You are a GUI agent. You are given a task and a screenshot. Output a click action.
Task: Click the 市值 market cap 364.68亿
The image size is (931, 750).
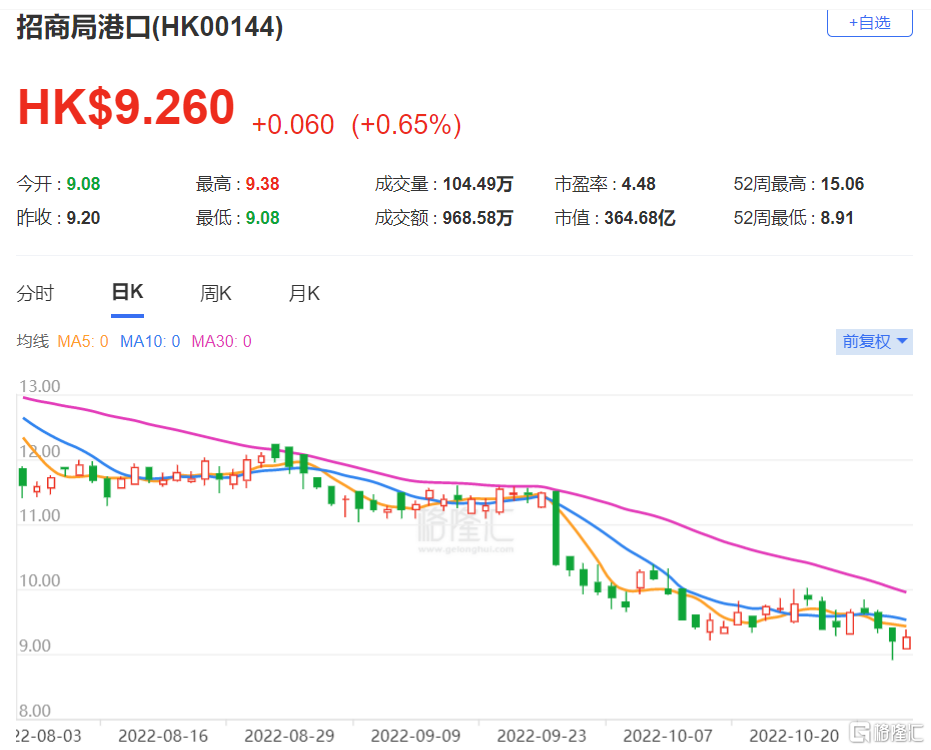(639, 218)
